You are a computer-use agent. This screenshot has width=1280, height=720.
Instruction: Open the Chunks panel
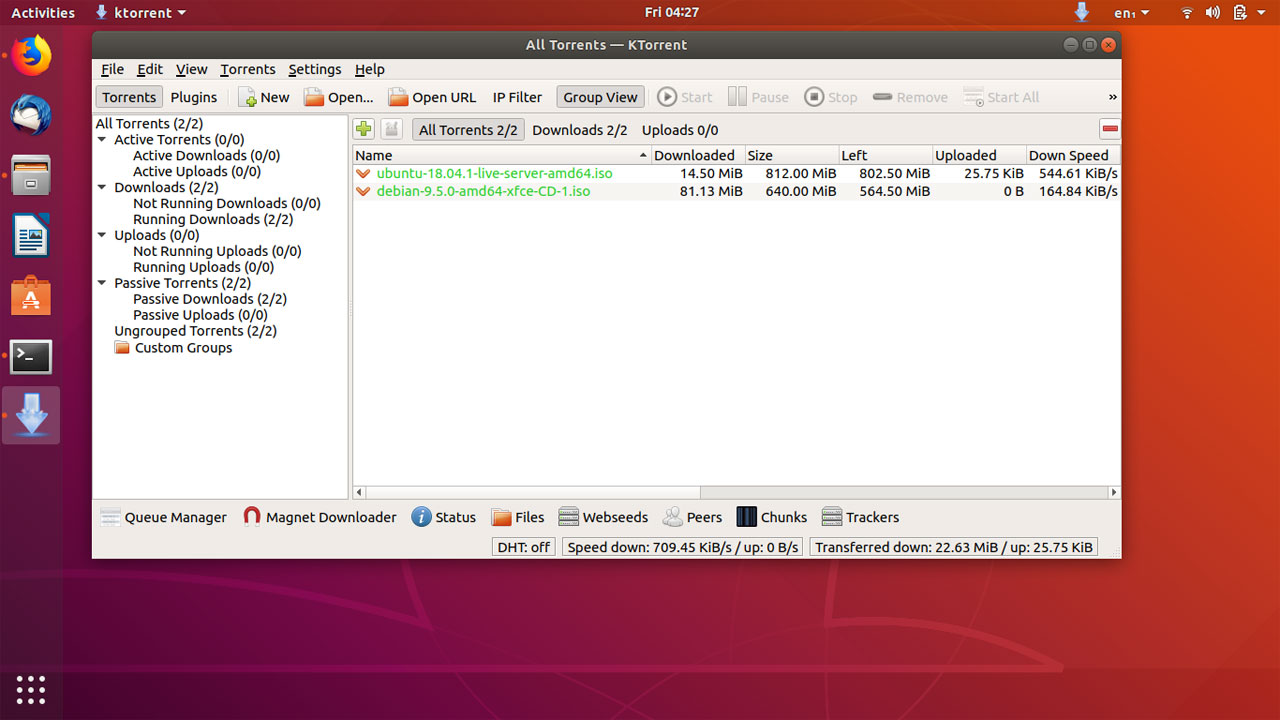click(x=772, y=517)
